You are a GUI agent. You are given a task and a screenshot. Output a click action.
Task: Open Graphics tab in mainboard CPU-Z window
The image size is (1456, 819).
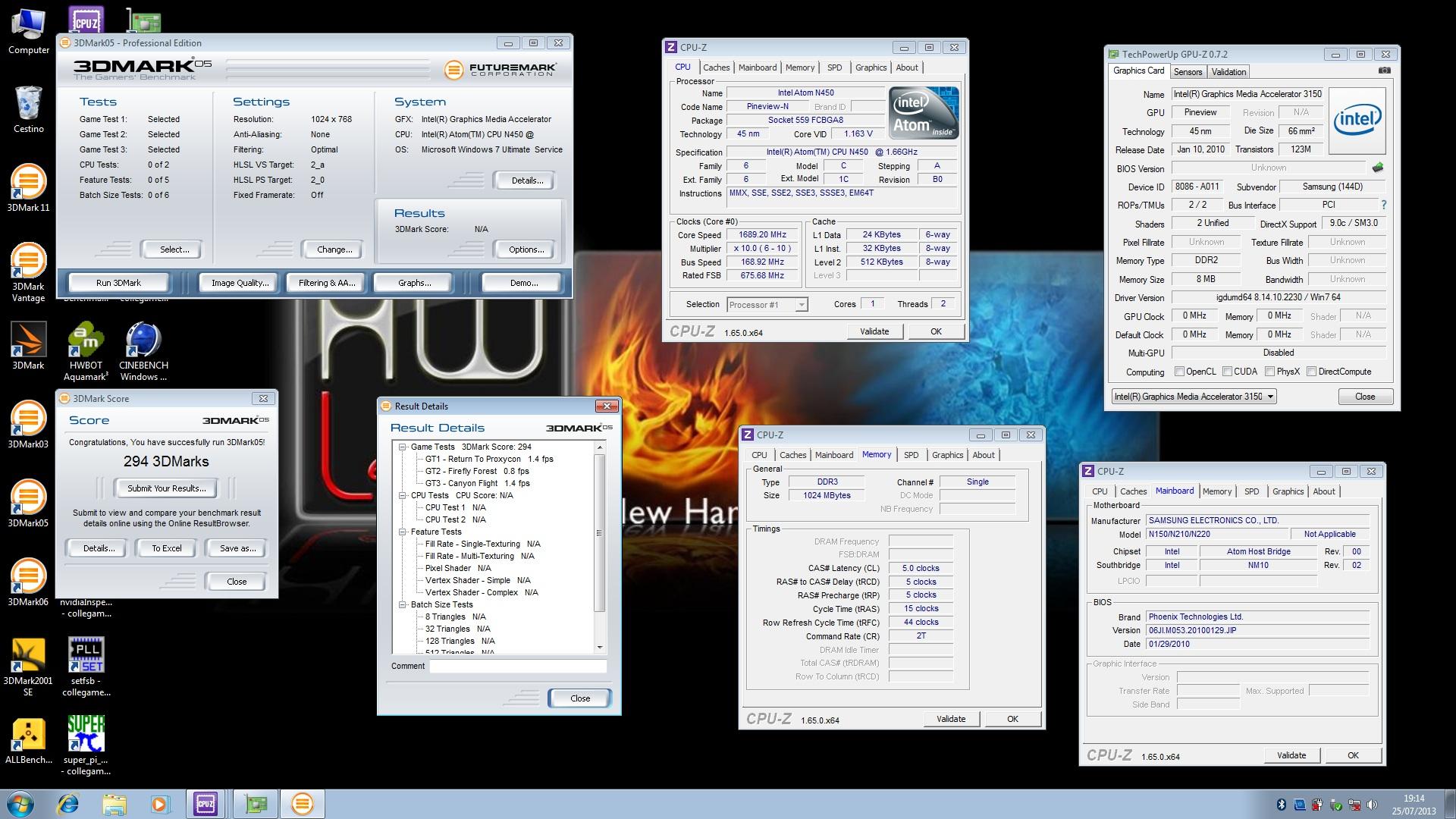1288,491
